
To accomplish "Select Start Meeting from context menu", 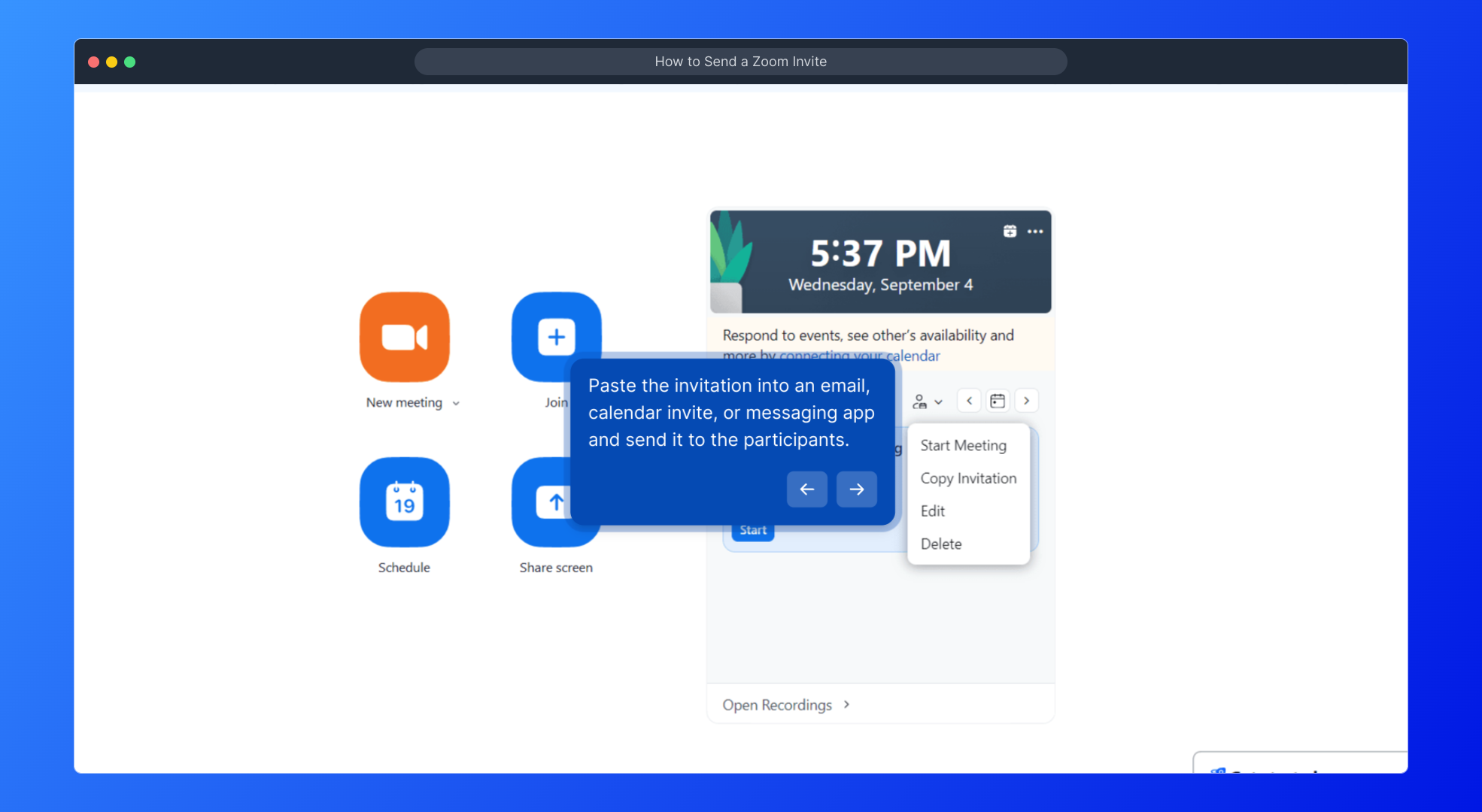I will [963, 445].
